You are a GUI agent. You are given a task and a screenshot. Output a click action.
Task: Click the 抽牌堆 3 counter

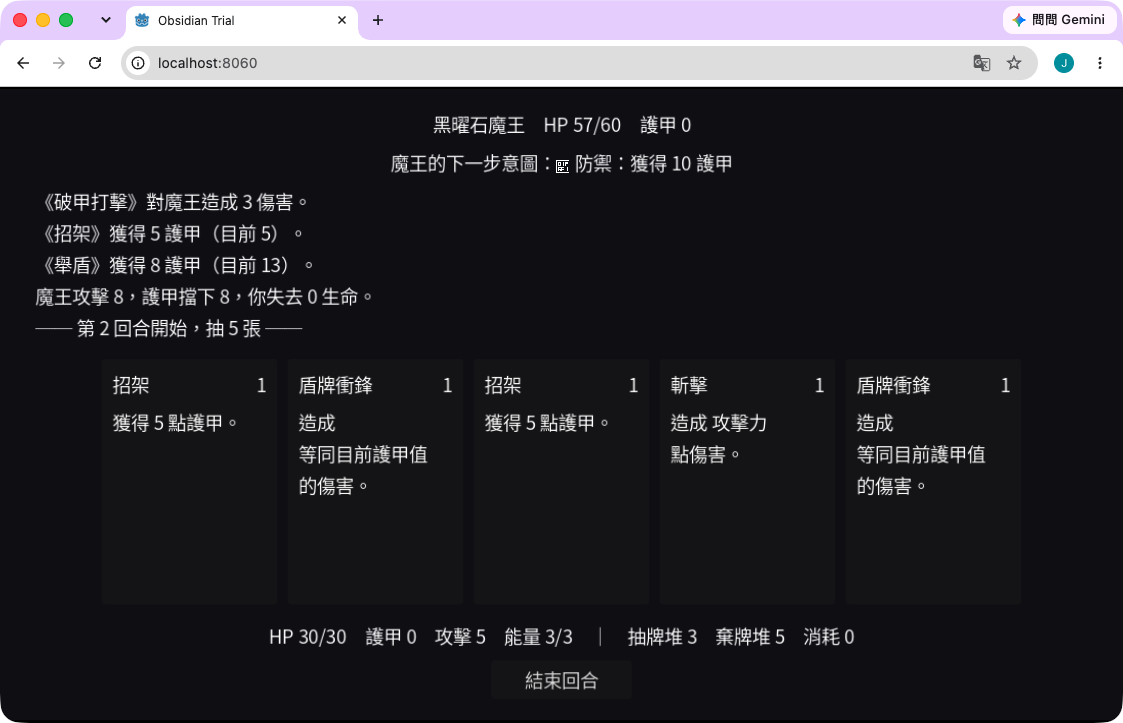(662, 637)
